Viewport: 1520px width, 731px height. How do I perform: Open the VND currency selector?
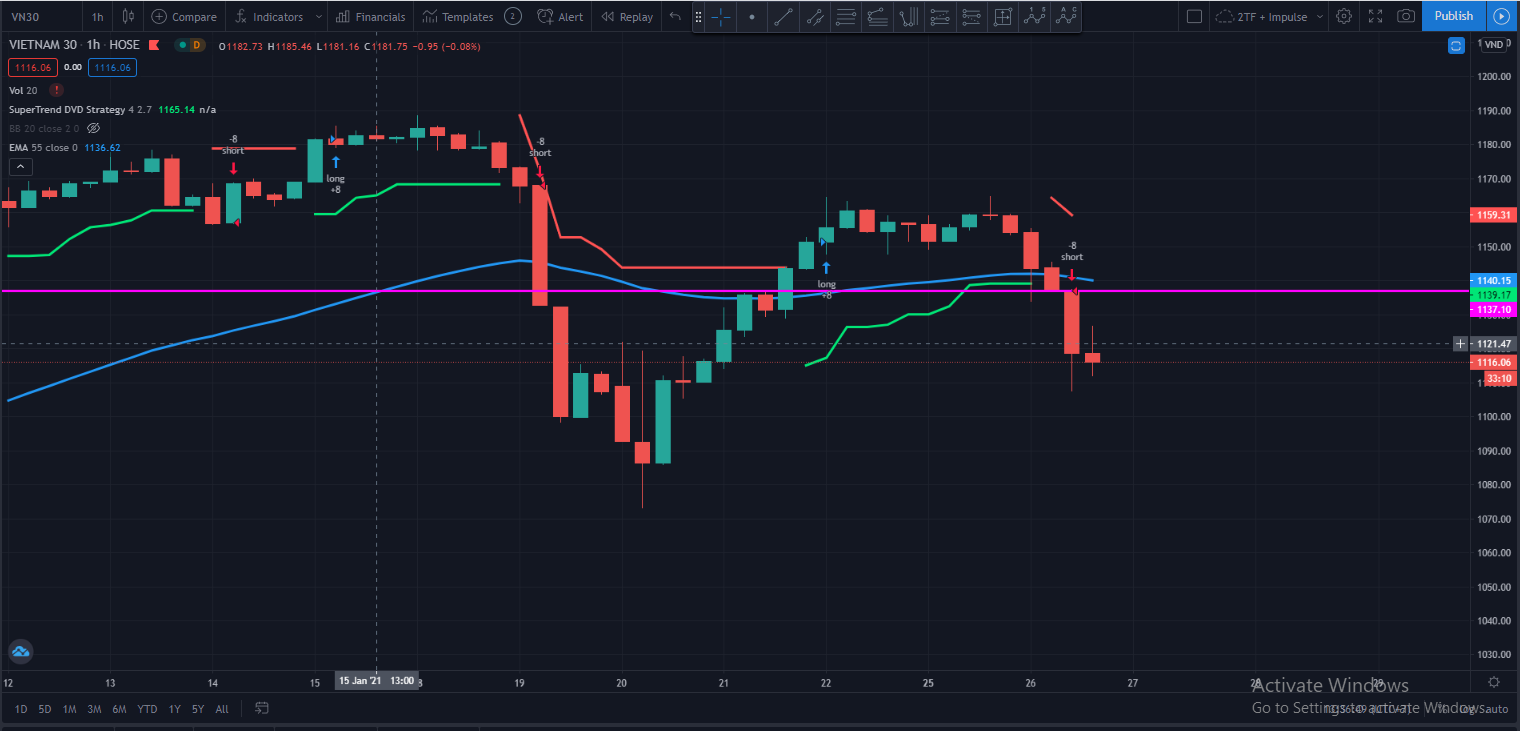click(x=1492, y=45)
